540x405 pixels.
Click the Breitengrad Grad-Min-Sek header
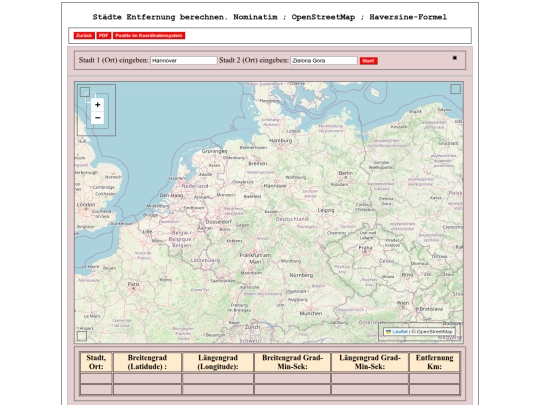tap(292, 362)
